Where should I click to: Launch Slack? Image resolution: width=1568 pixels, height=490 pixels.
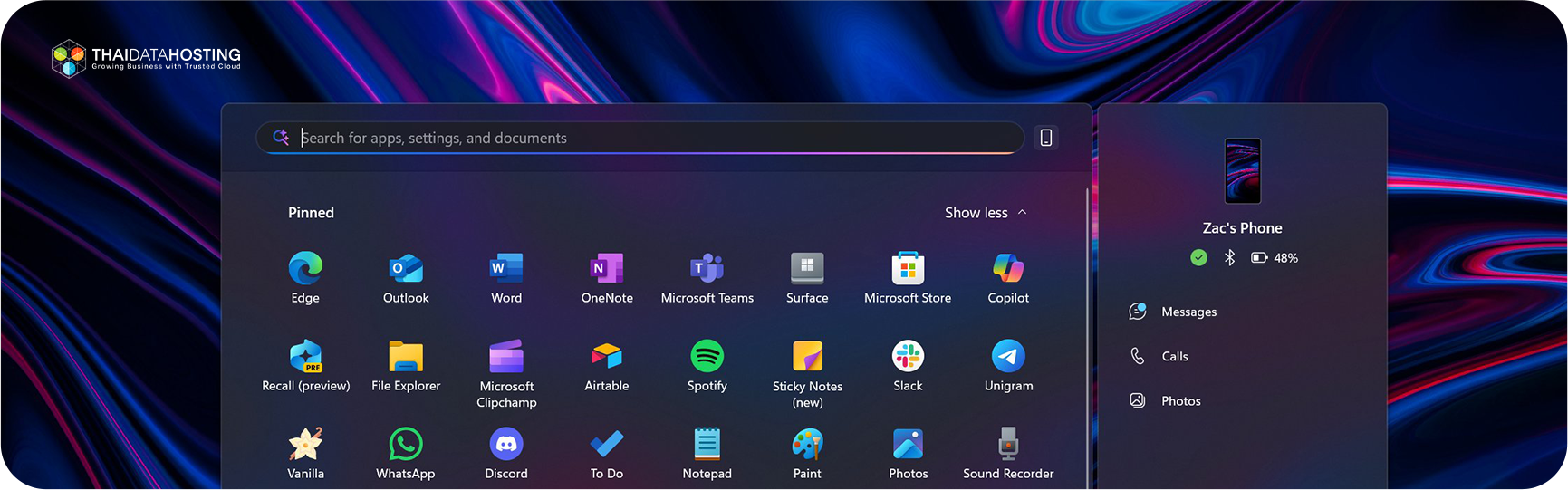pyautogui.click(x=908, y=366)
